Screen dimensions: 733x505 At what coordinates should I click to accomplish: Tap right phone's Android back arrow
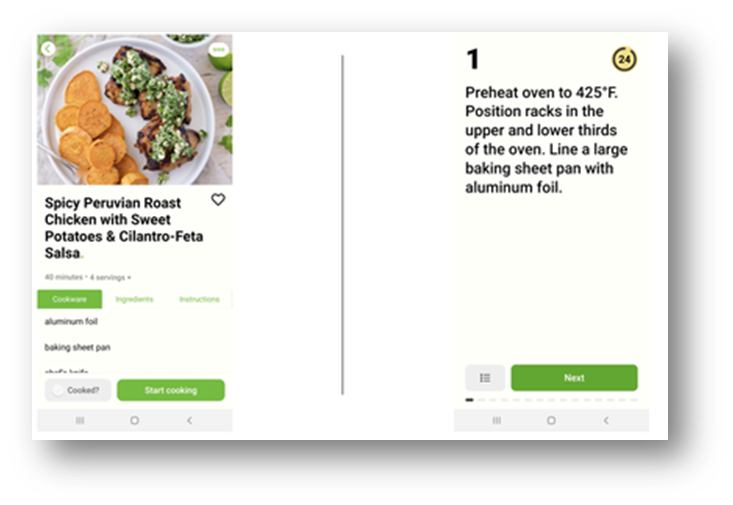pos(606,420)
